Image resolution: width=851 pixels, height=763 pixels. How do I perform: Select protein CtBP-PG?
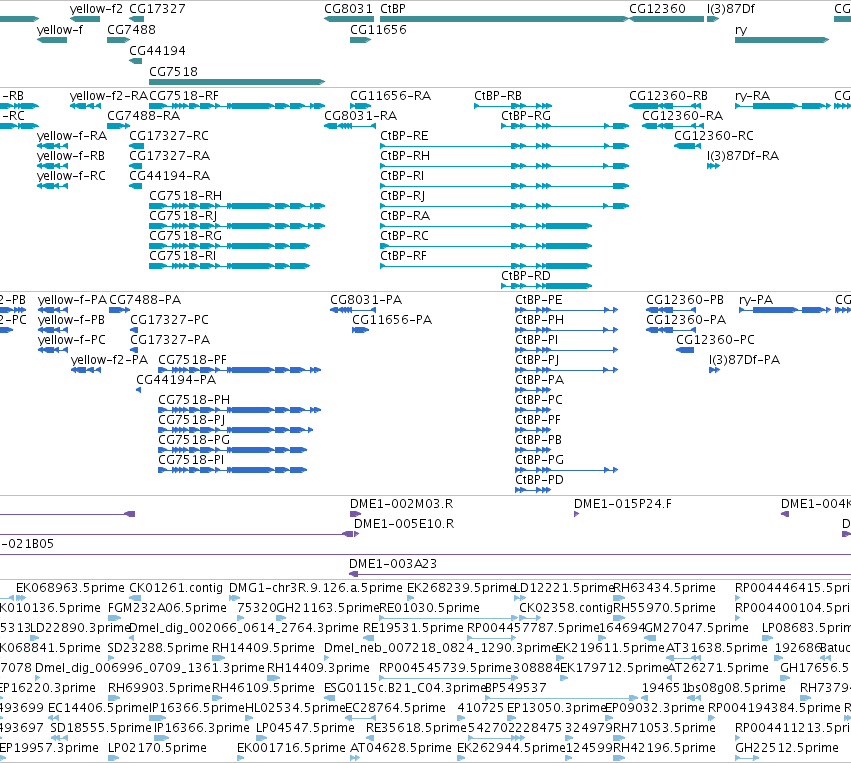tap(567, 470)
